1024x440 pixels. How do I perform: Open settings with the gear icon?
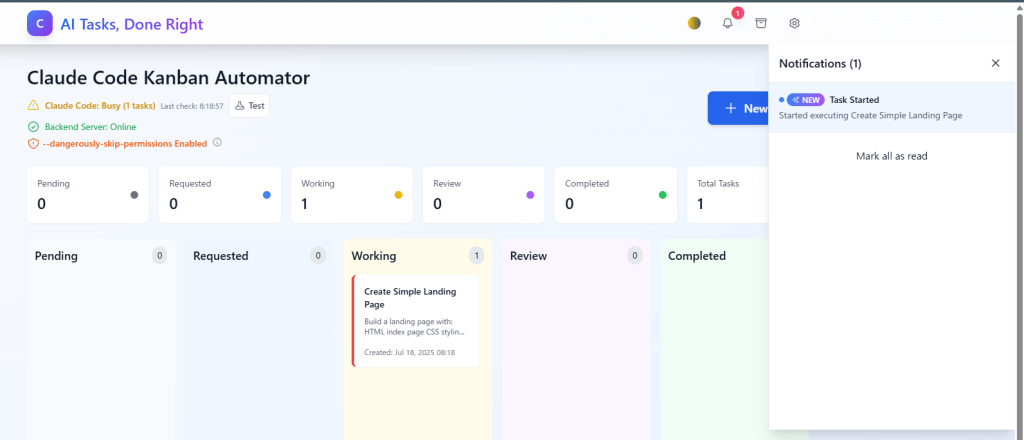tap(794, 24)
